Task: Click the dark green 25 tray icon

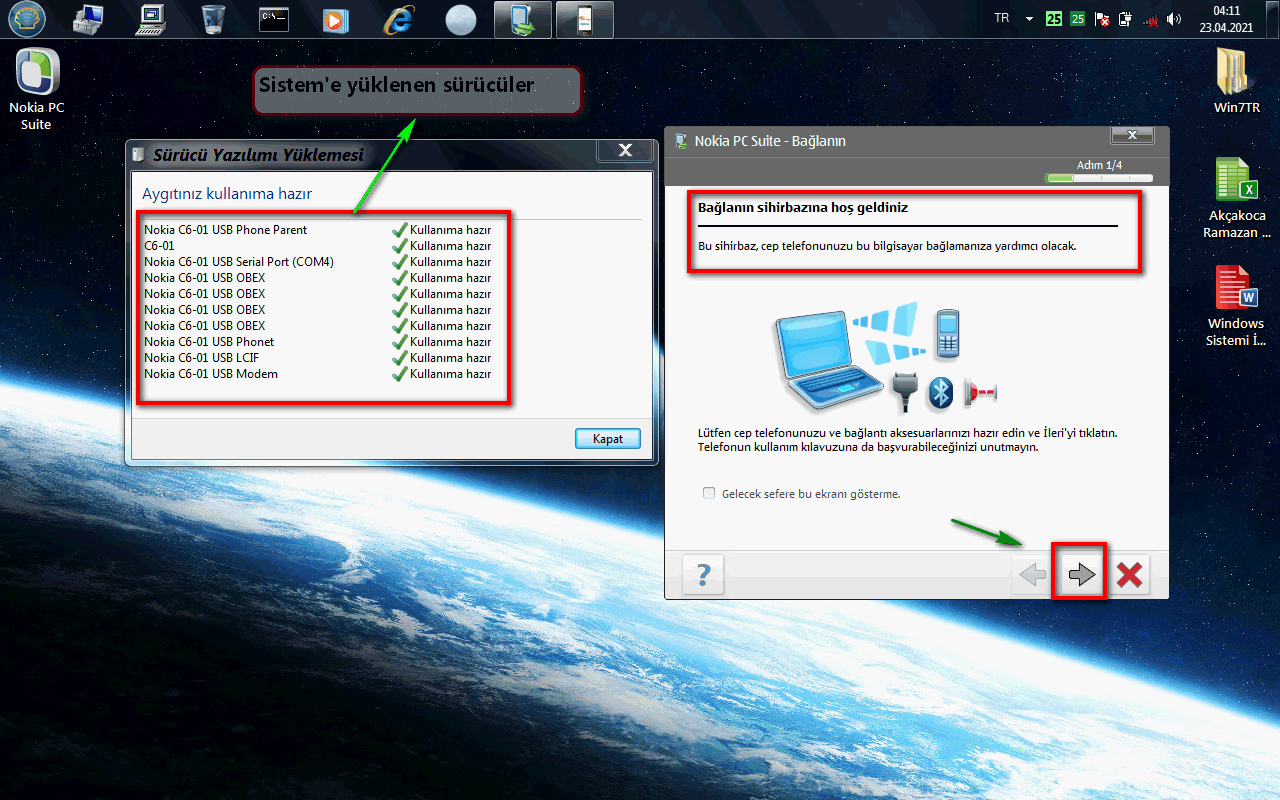Action: pyautogui.click(x=1077, y=18)
